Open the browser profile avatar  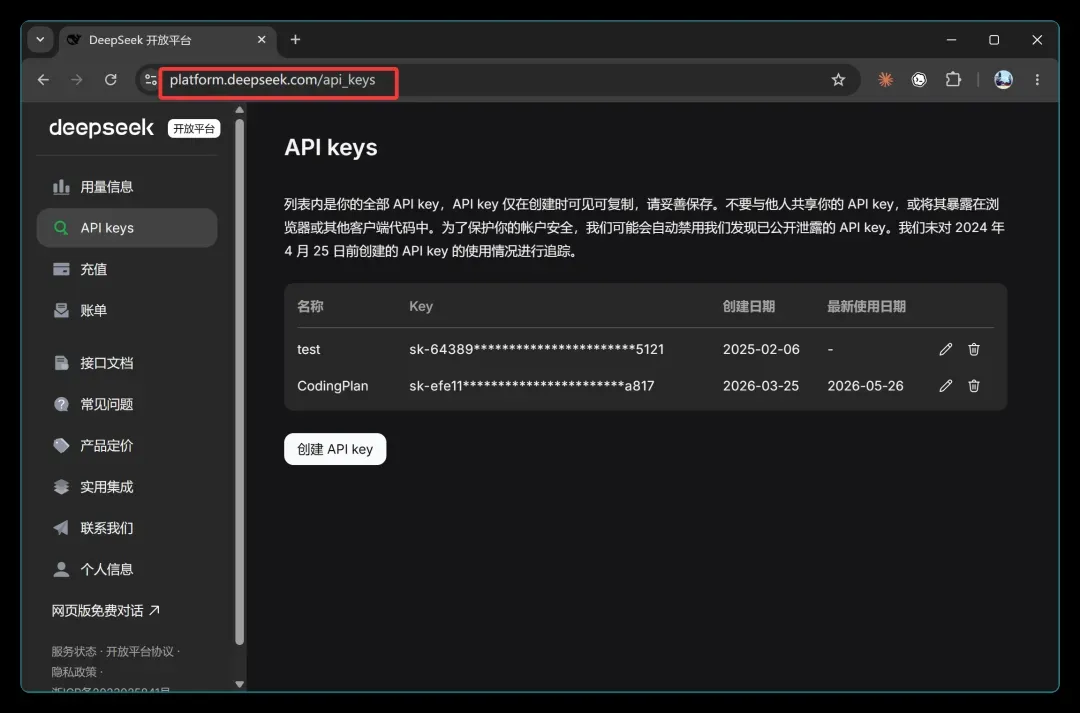tap(1004, 80)
